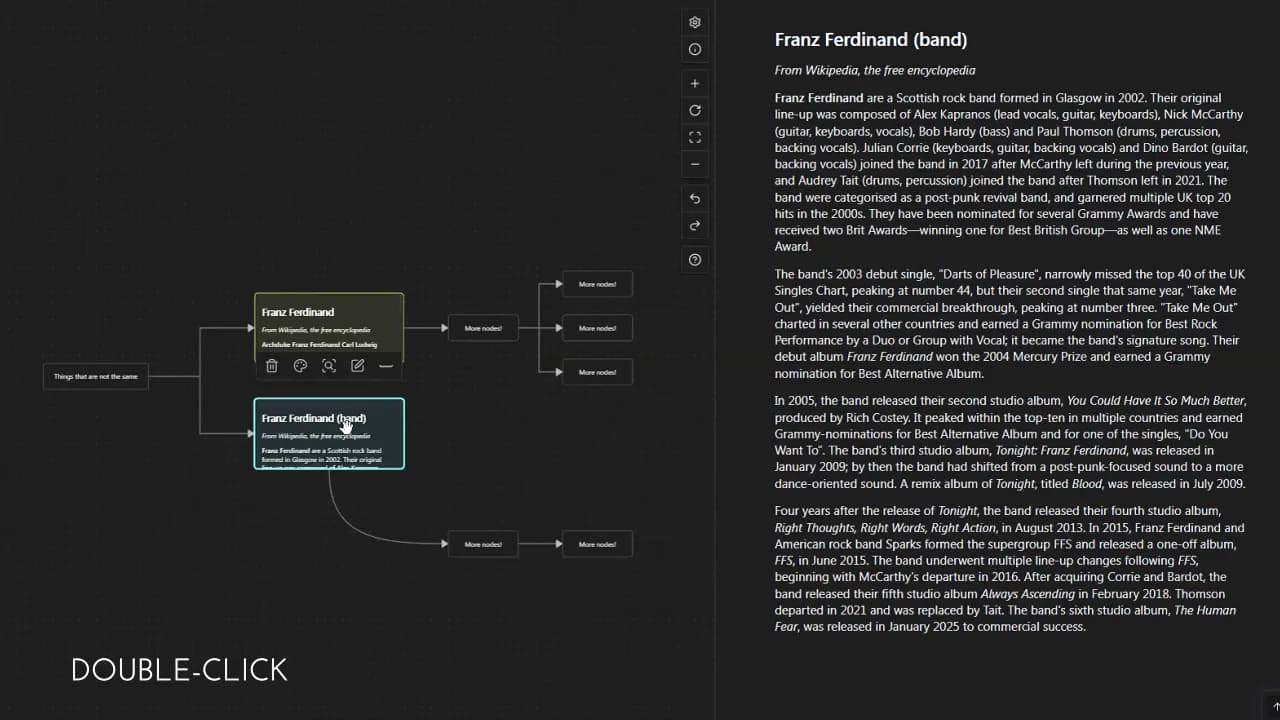1280x720 pixels.
Task: Click the paragraph starting 'In 2005, the band'
Action: pos(1010,442)
